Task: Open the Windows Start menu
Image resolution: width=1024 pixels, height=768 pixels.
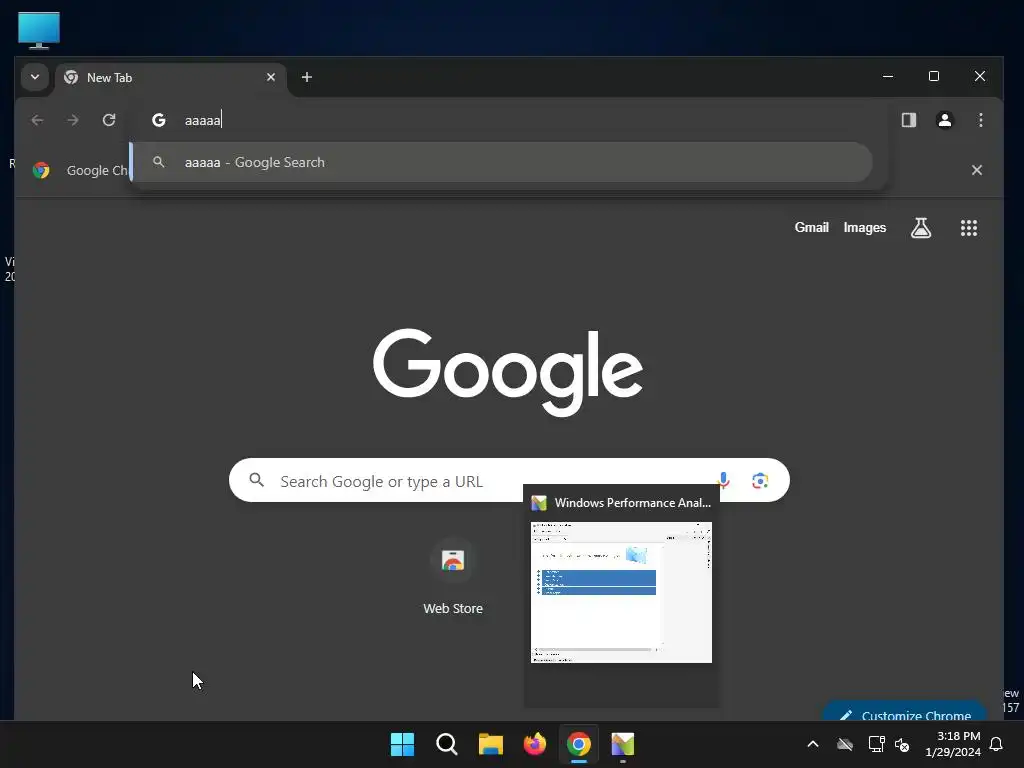Action: tap(402, 744)
